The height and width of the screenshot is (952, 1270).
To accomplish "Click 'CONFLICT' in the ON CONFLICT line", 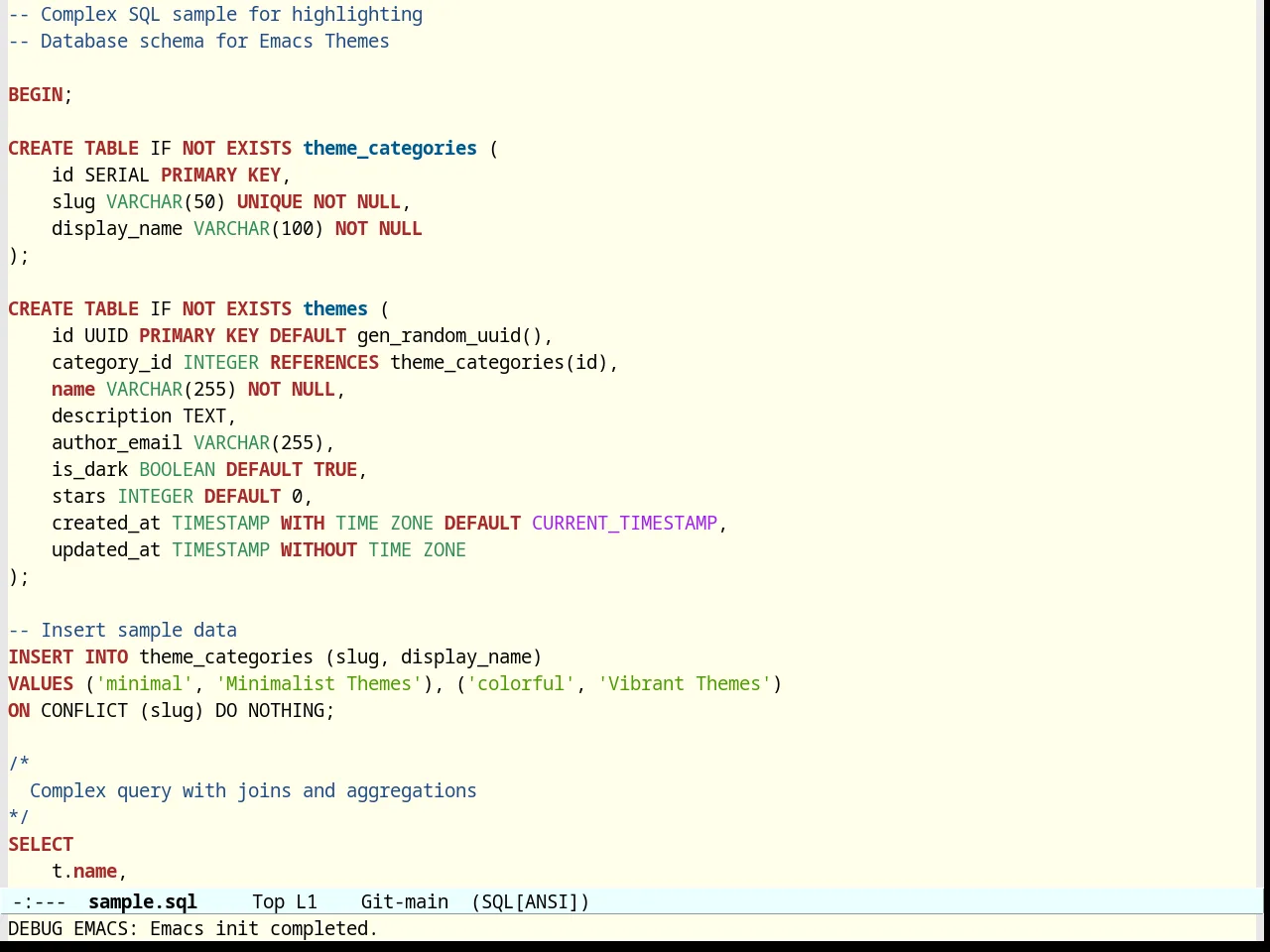I will (x=84, y=710).
